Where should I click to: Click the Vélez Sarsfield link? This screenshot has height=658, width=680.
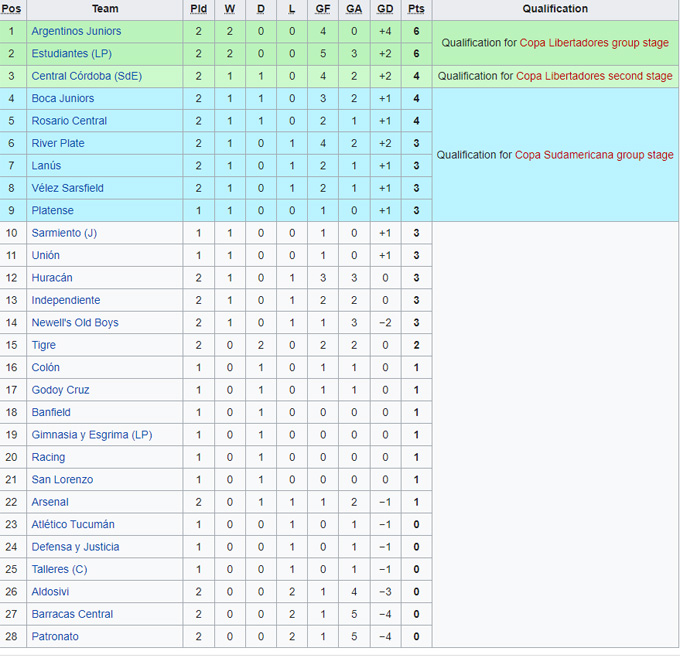[67, 188]
